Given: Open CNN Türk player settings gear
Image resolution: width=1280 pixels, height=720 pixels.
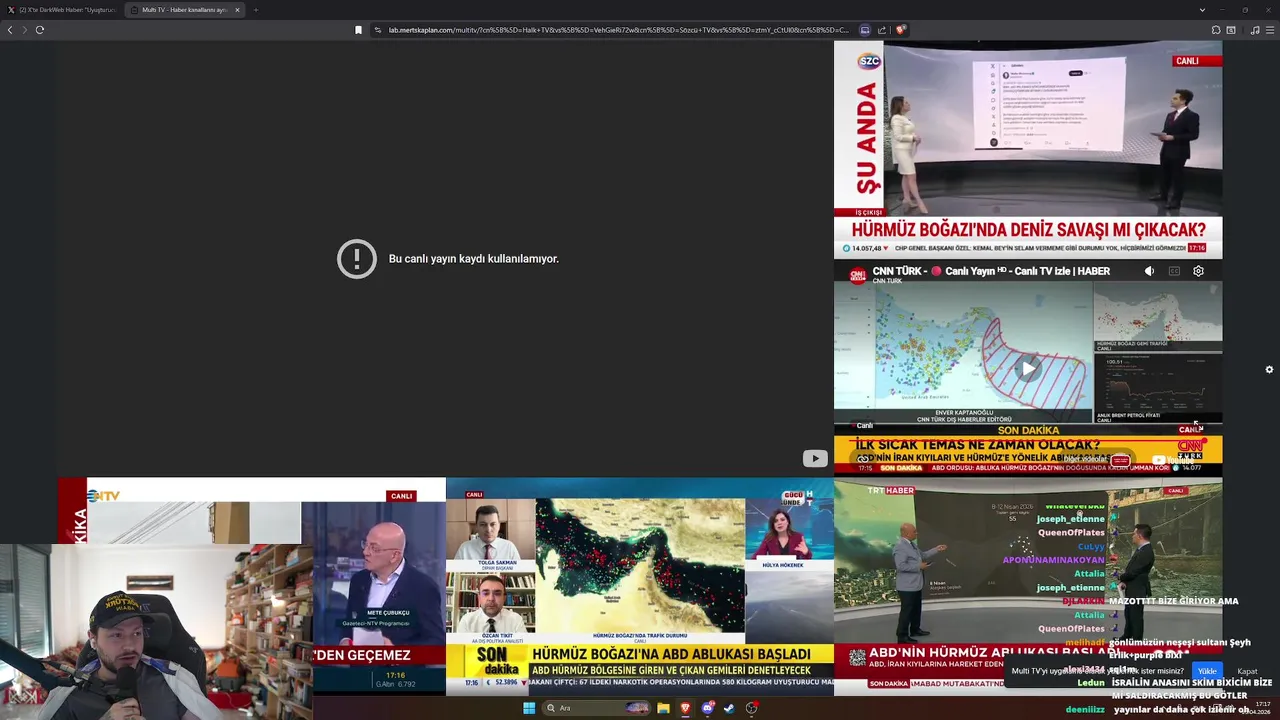Looking at the screenshot, I should point(1198,271).
